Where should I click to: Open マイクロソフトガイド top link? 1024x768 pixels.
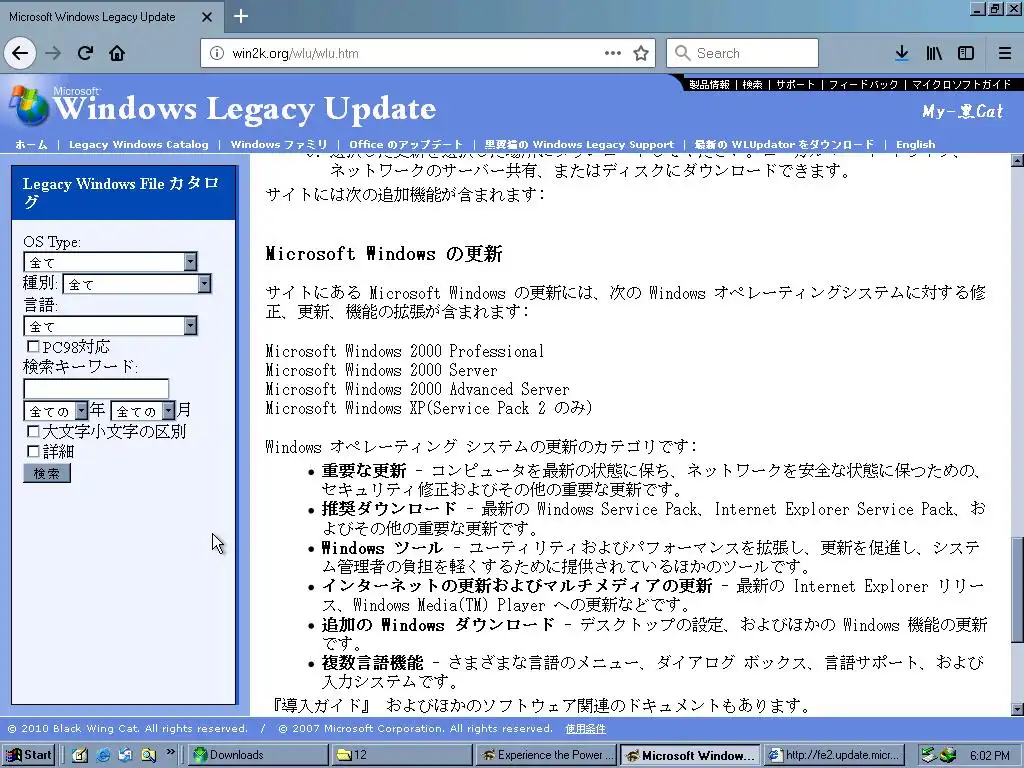pos(961,84)
